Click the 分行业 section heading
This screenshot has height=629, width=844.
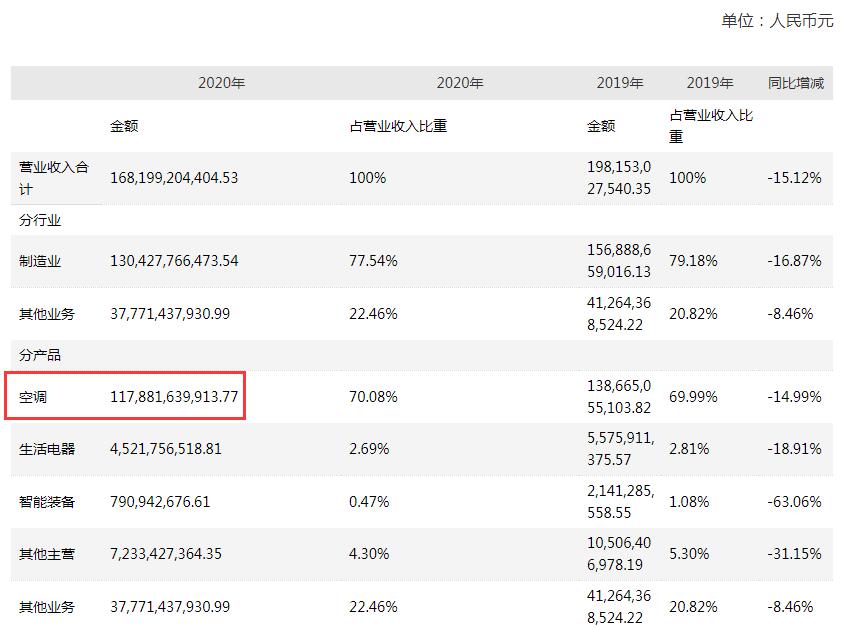click(x=40, y=220)
